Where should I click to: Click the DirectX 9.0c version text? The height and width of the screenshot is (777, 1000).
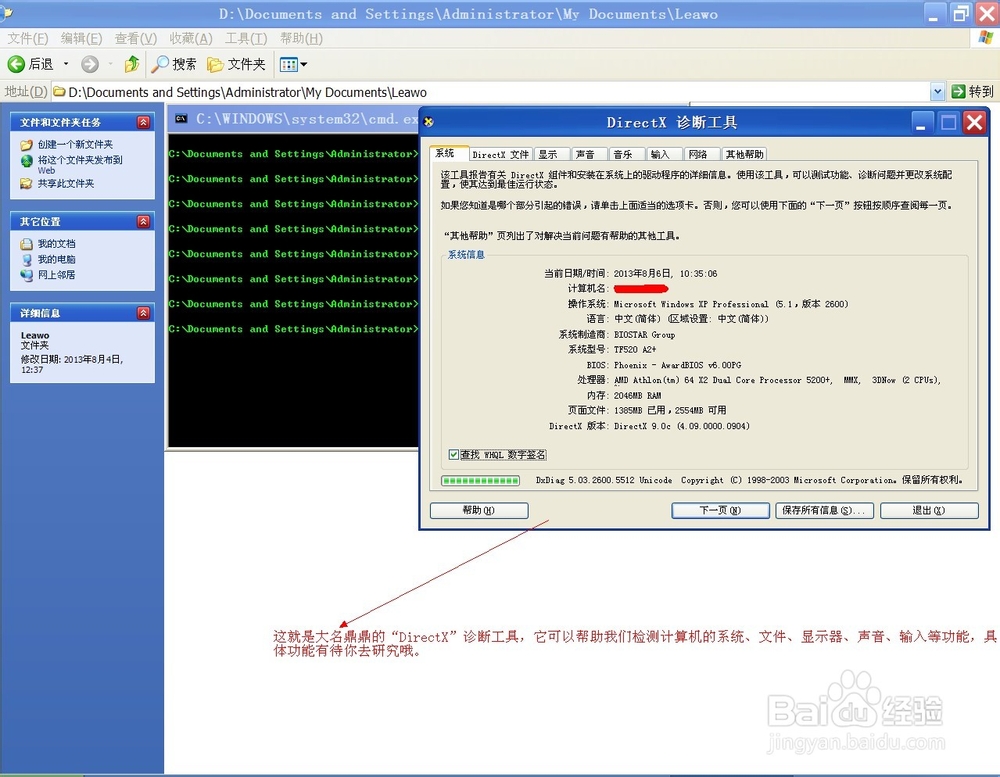682,426
